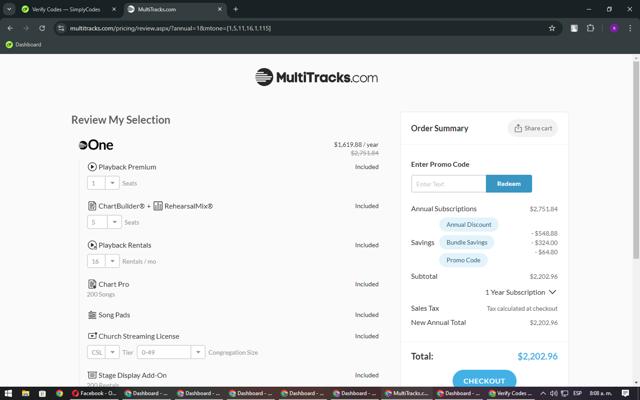Image resolution: width=640 pixels, height=400 pixels.
Task: Click the Stage Display Add-On icon
Action: (92, 375)
